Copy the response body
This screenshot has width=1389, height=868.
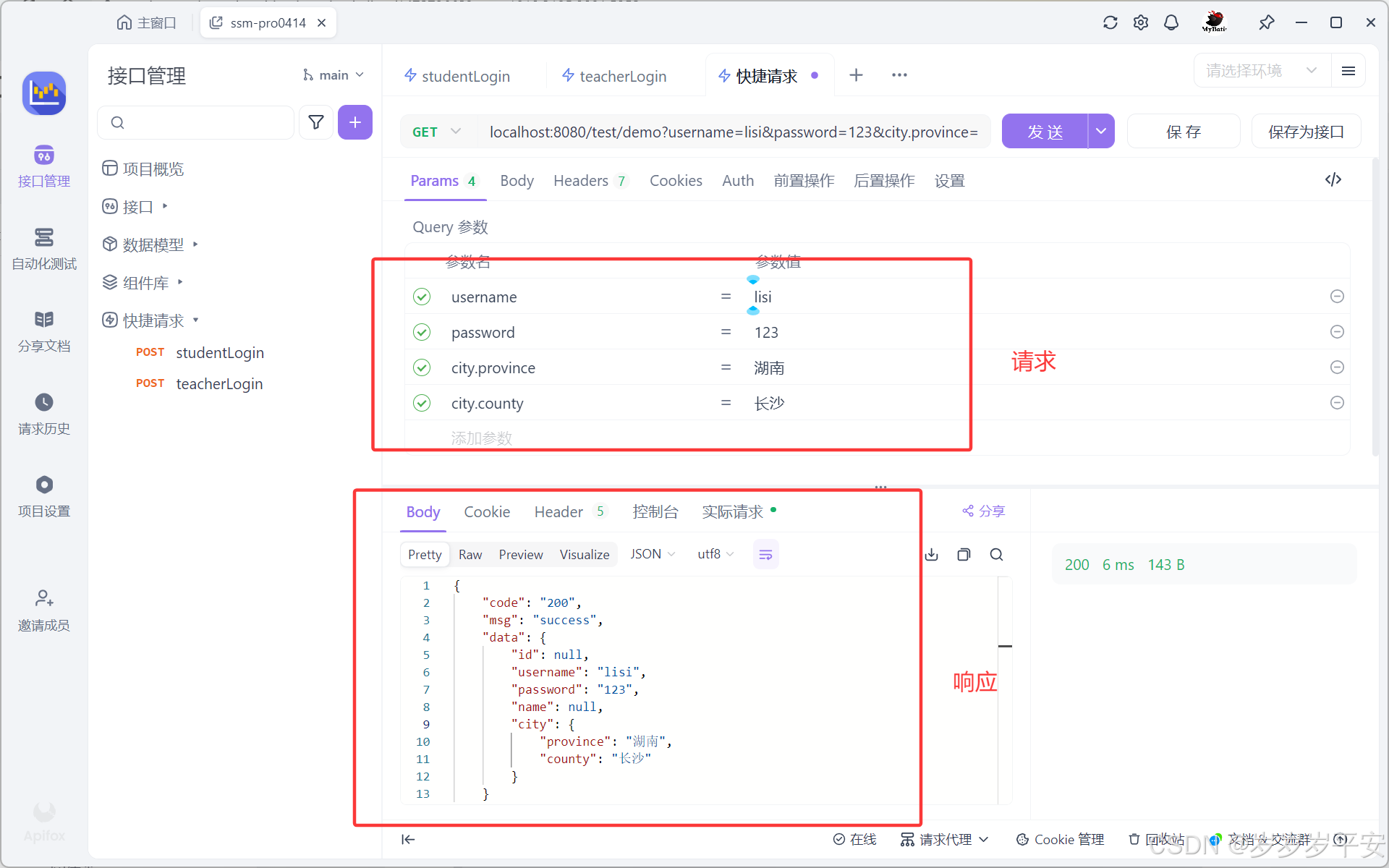click(964, 555)
